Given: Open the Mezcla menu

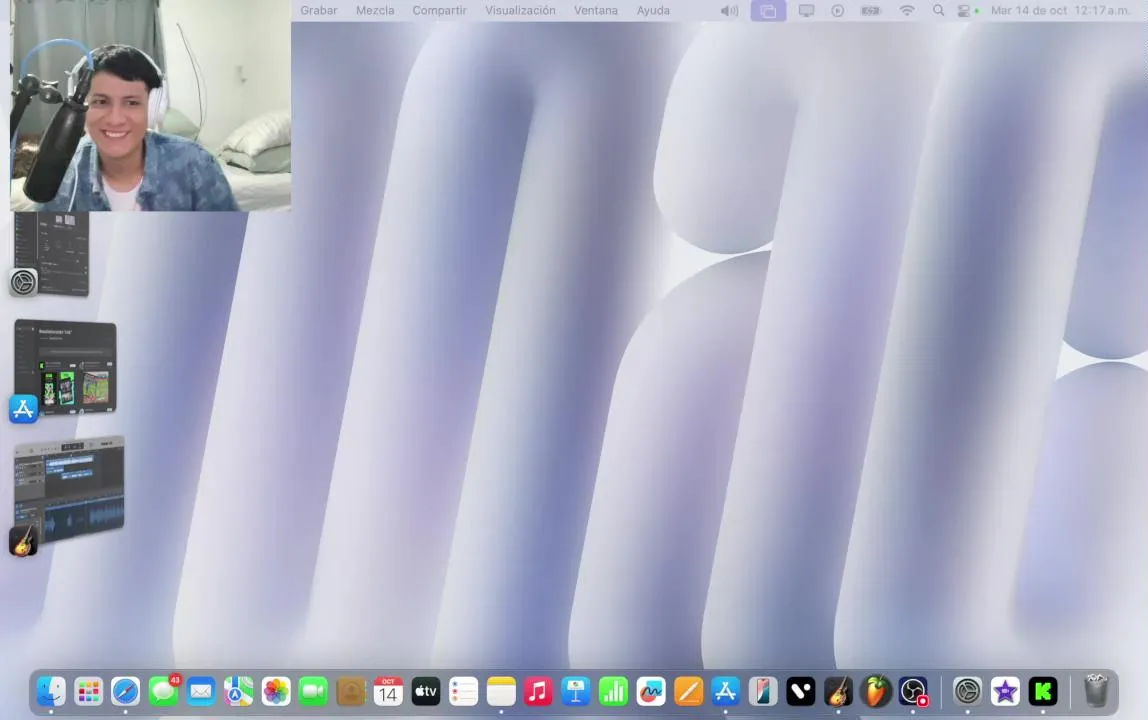Looking at the screenshot, I should pyautogui.click(x=375, y=10).
